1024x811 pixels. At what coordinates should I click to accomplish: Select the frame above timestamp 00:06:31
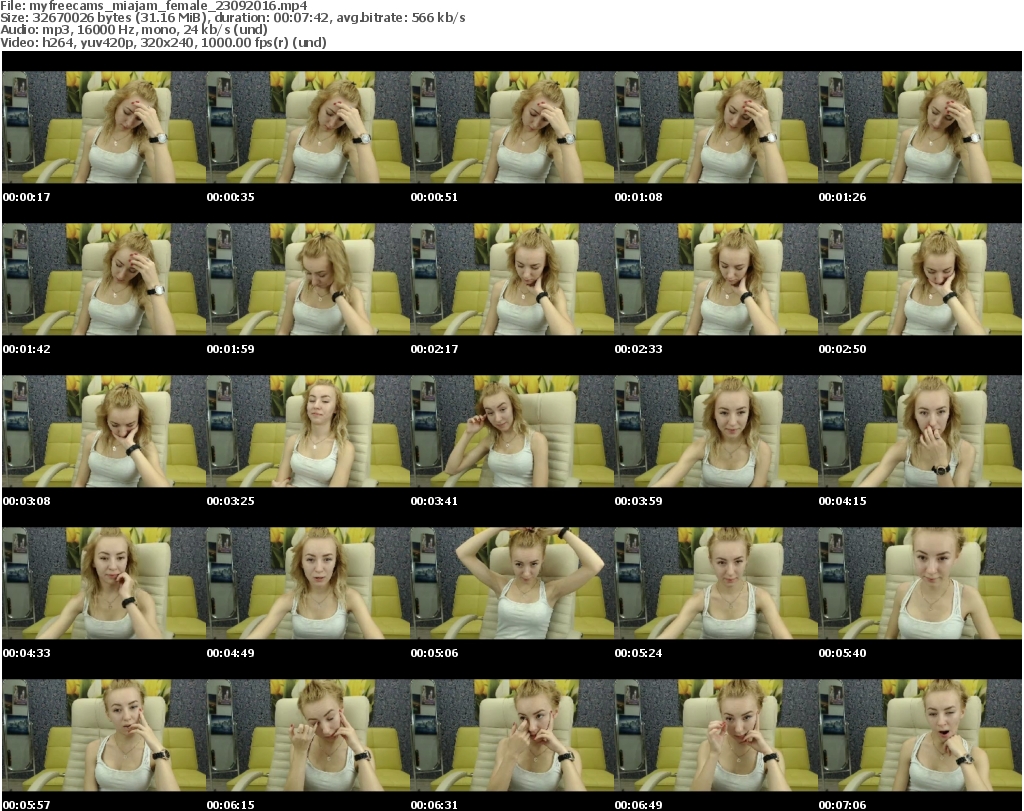point(511,735)
